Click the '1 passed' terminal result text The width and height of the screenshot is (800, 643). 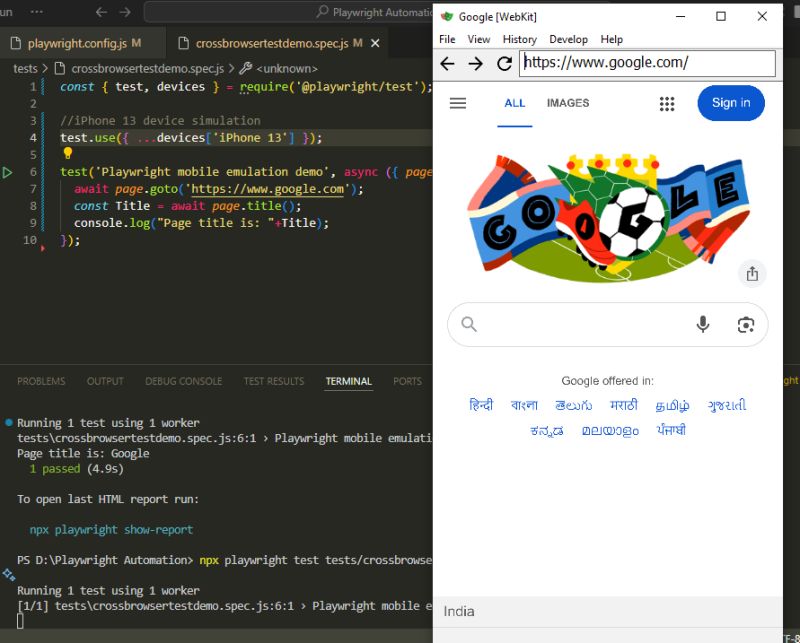tap(55, 468)
